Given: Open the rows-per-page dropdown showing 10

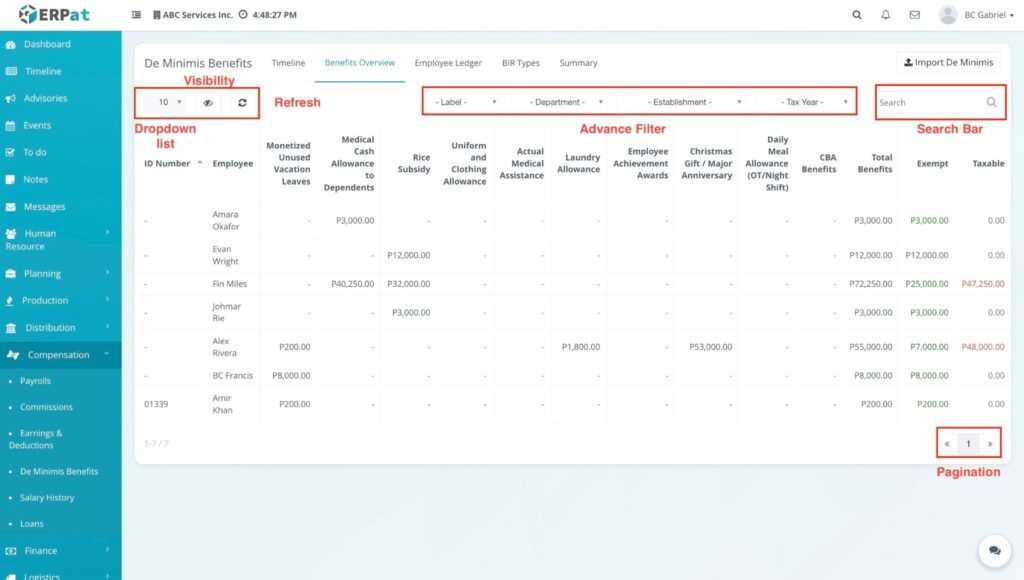Looking at the screenshot, I should pos(169,102).
